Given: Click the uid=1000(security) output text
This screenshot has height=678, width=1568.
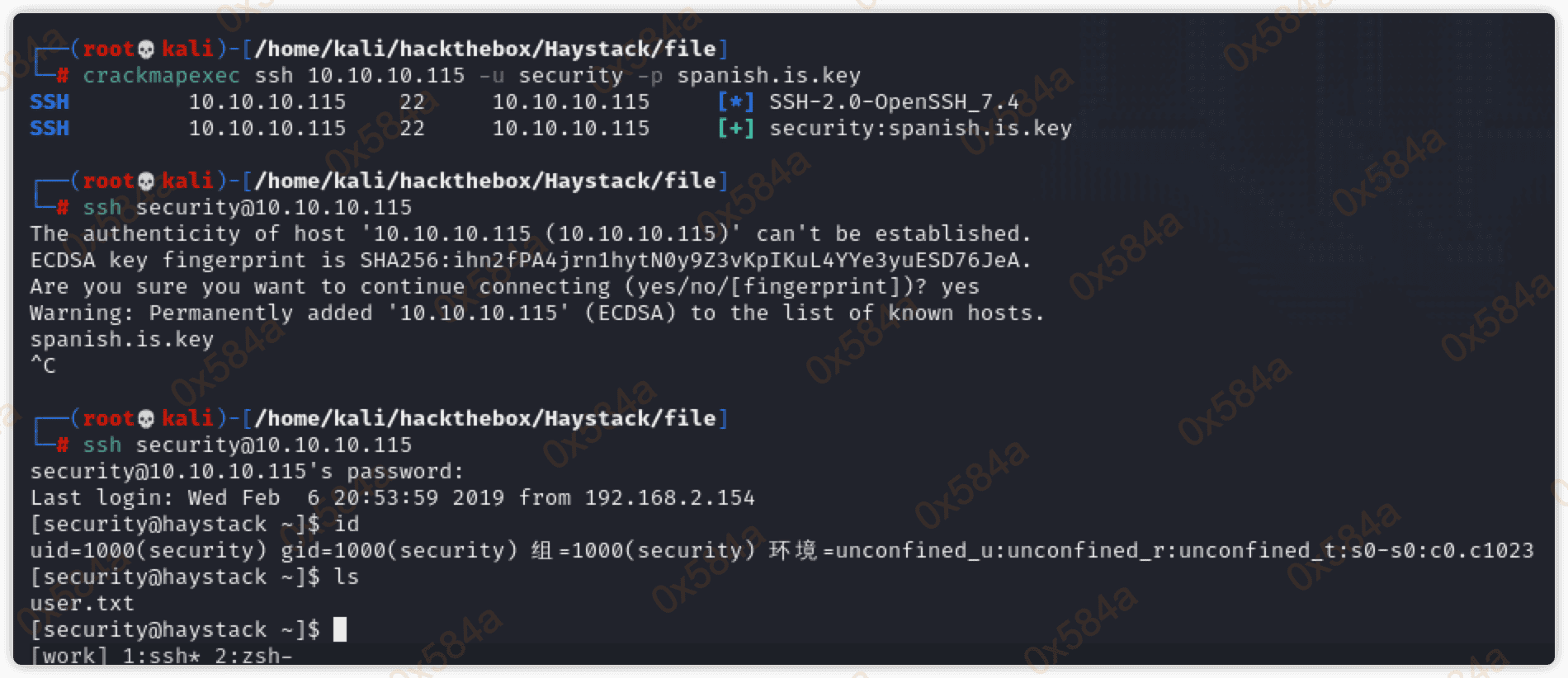Looking at the screenshot, I should 149,551.
